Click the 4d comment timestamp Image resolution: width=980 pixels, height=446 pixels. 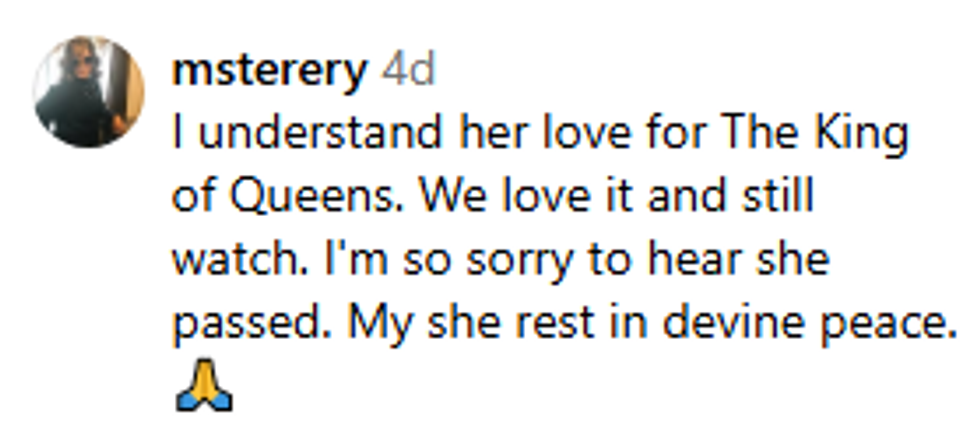[410, 73]
